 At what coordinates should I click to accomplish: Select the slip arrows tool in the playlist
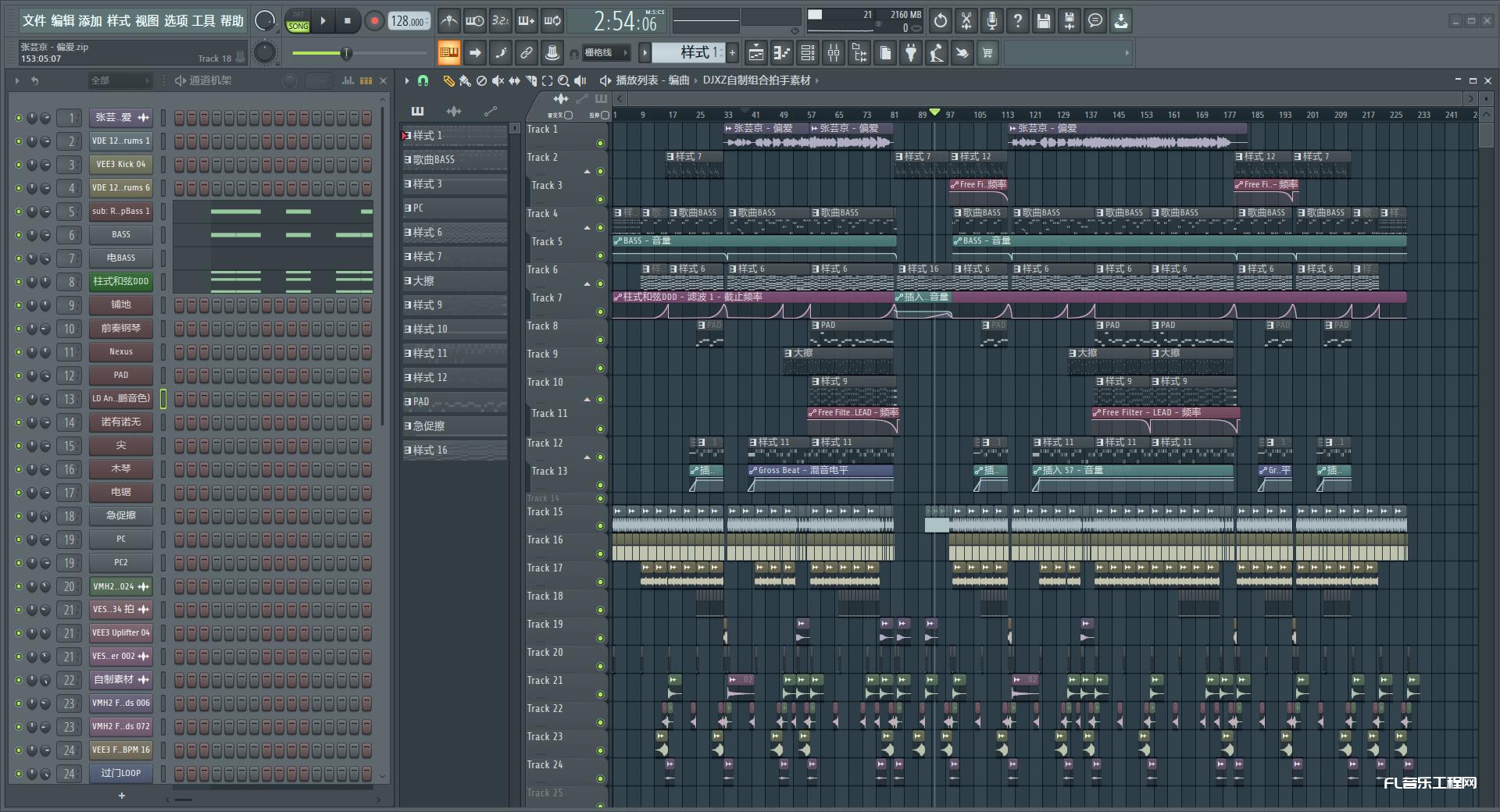click(514, 80)
